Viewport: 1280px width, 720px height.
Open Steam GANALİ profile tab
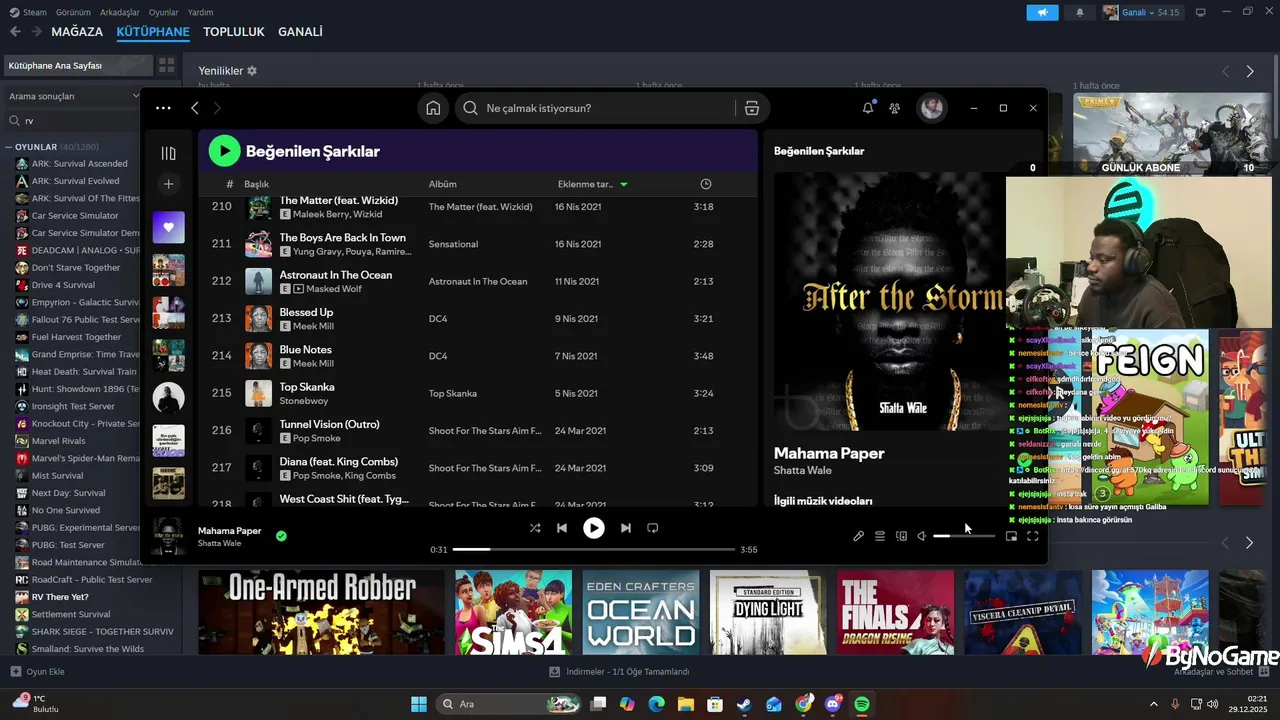point(300,31)
